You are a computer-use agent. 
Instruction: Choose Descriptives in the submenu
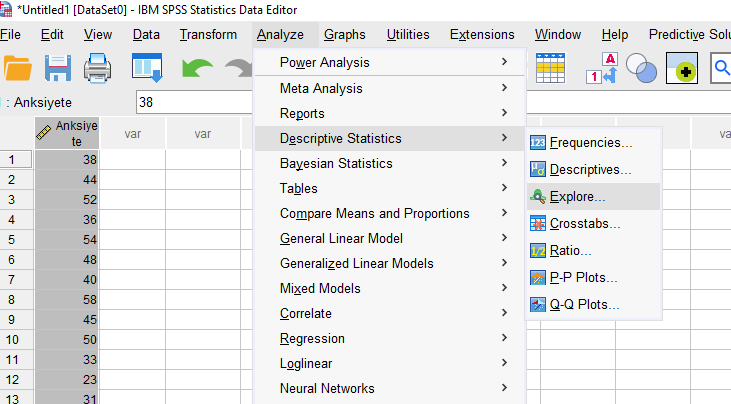pyautogui.click(x=590, y=170)
